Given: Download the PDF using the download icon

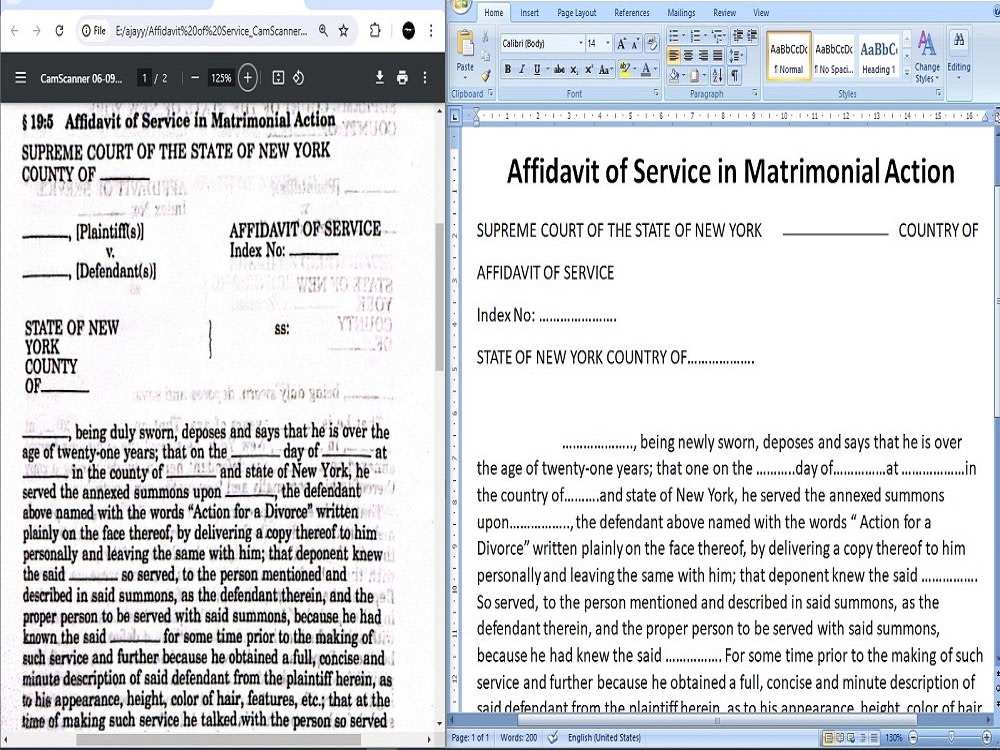Looking at the screenshot, I should point(379,78).
